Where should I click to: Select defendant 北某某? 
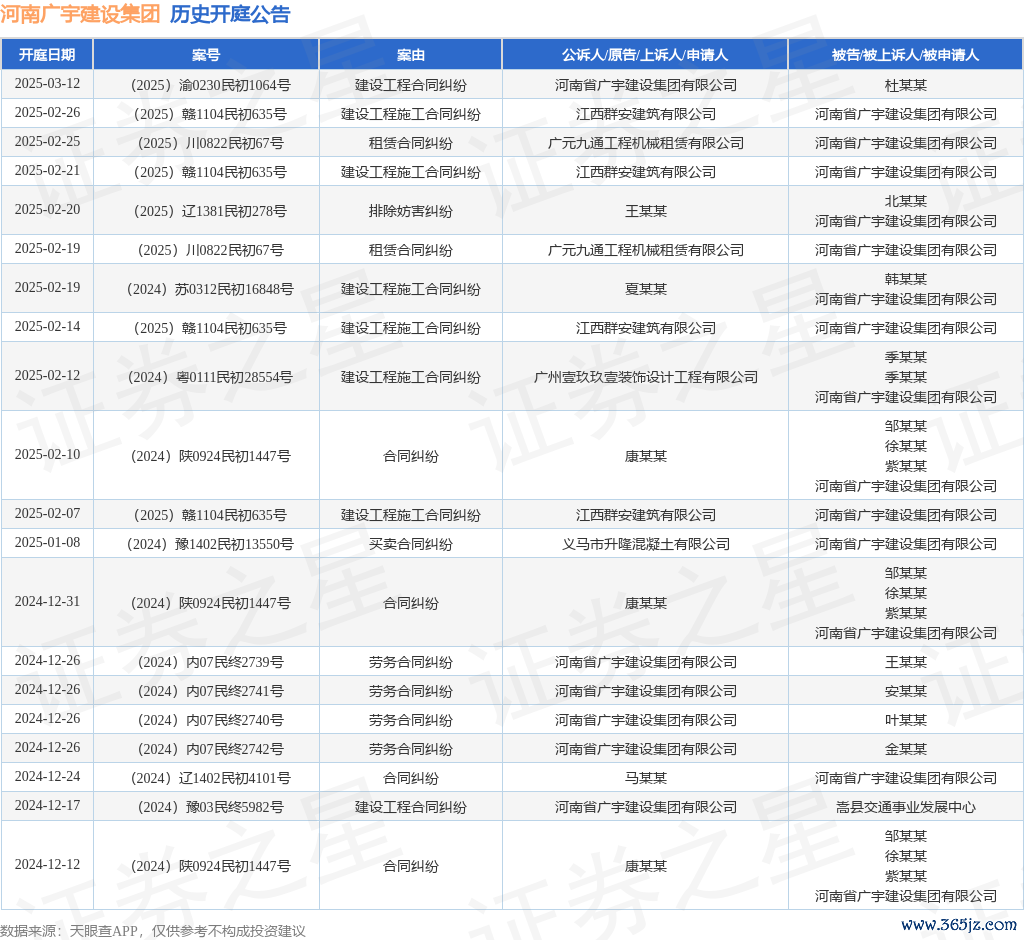tap(905, 201)
